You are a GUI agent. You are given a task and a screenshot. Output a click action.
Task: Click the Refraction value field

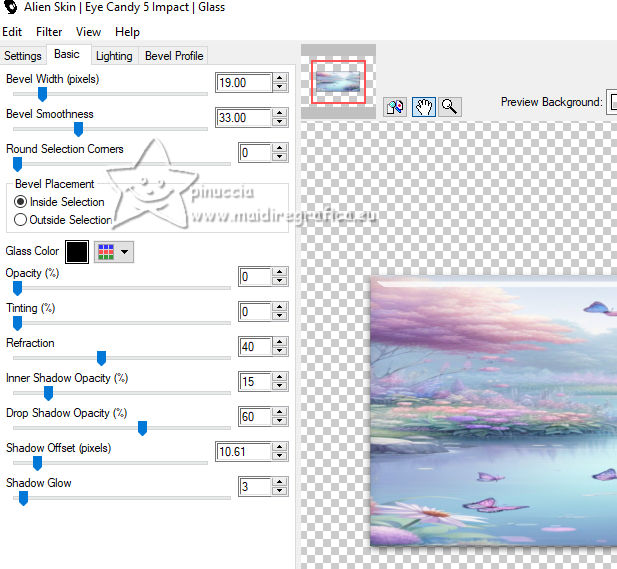[x=255, y=347]
